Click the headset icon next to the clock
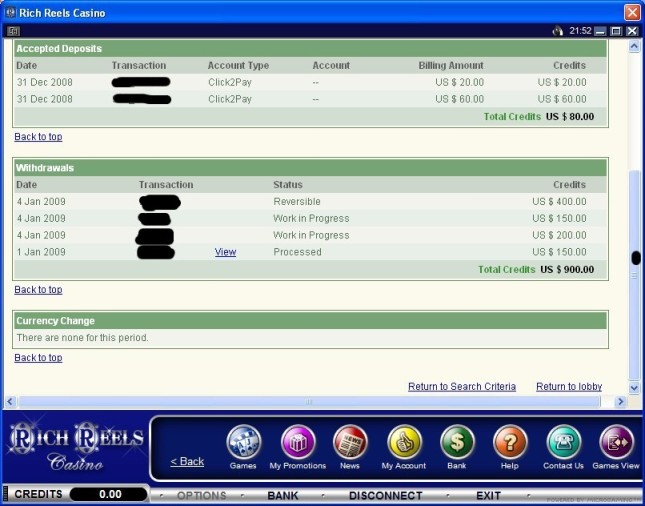This screenshot has height=506, width=645. click(558, 31)
